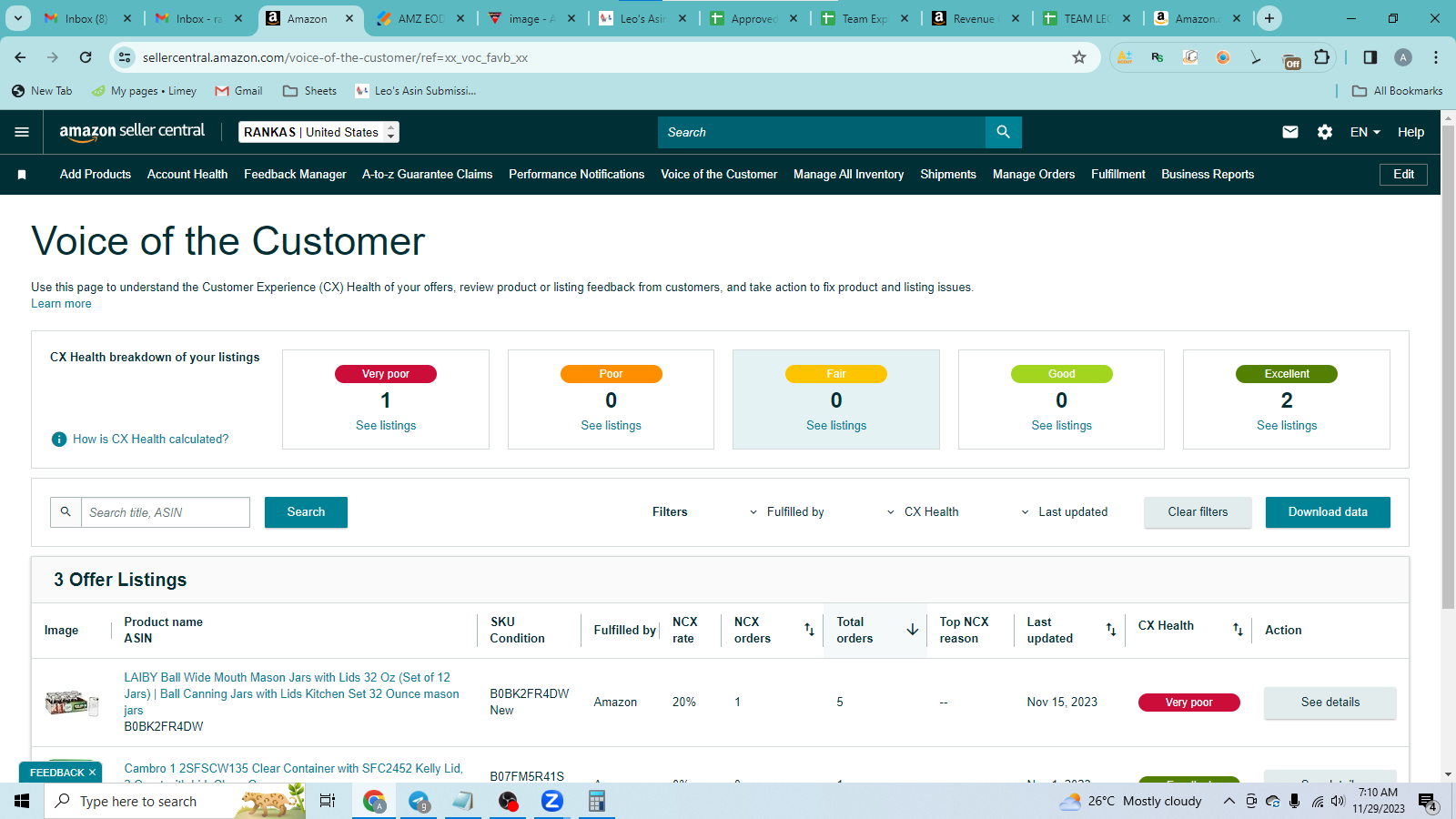The image size is (1456, 819).
Task: Open the Chrome Extensions puzzle icon
Action: 1322,57
